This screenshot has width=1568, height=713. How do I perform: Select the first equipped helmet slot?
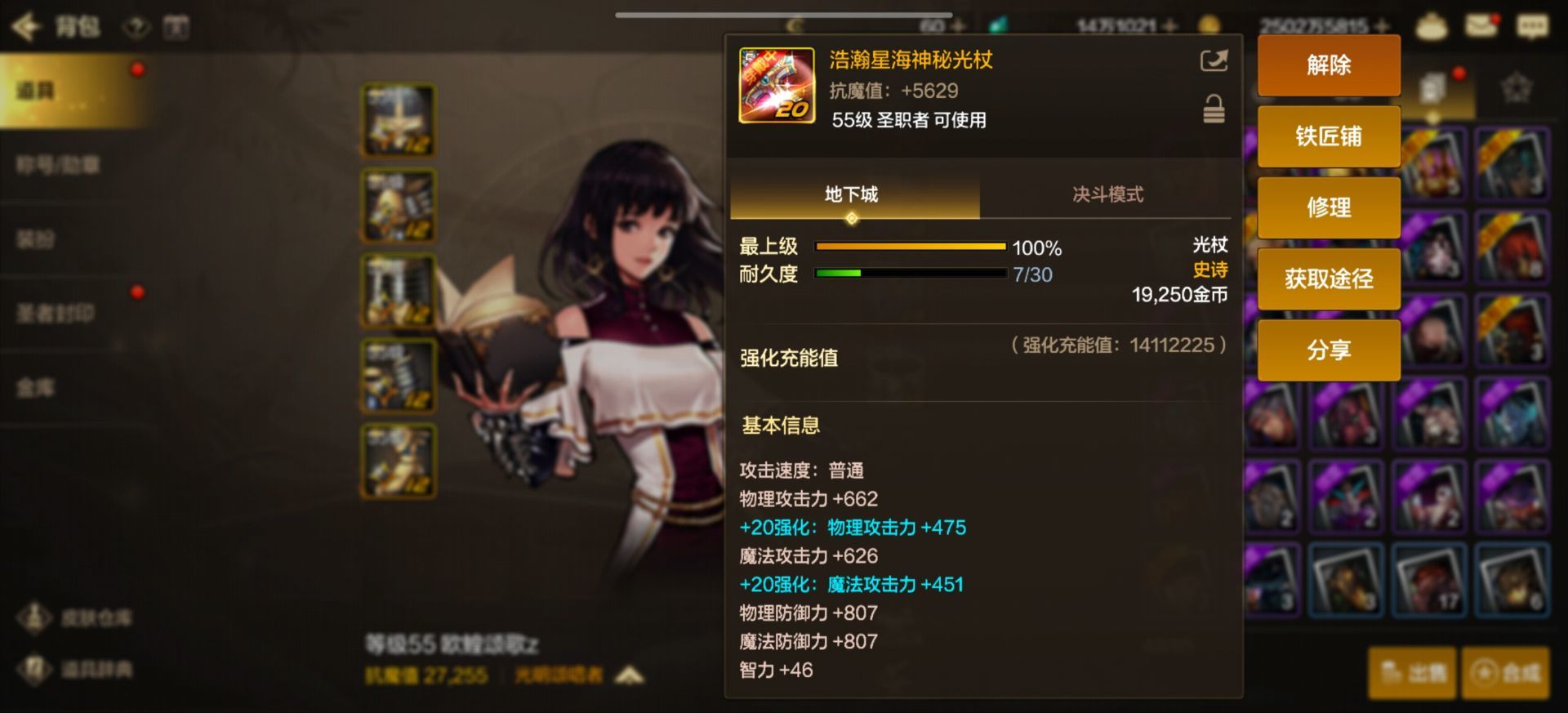point(399,120)
